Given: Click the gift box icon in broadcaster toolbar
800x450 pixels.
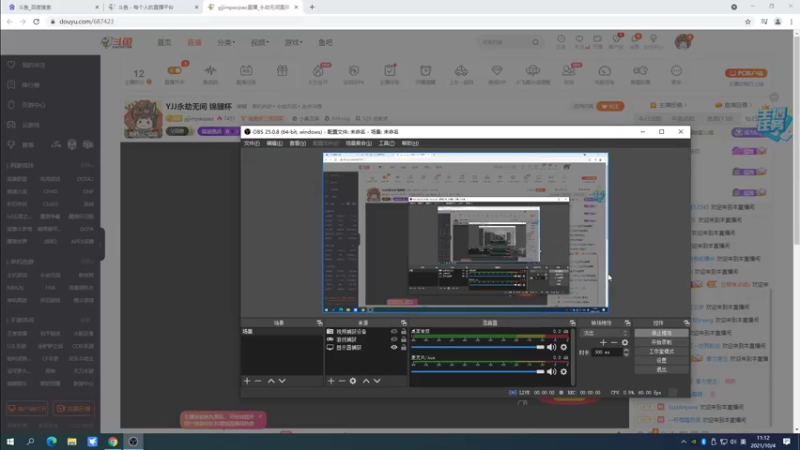Looking at the screenshot, I should [282, 71].
